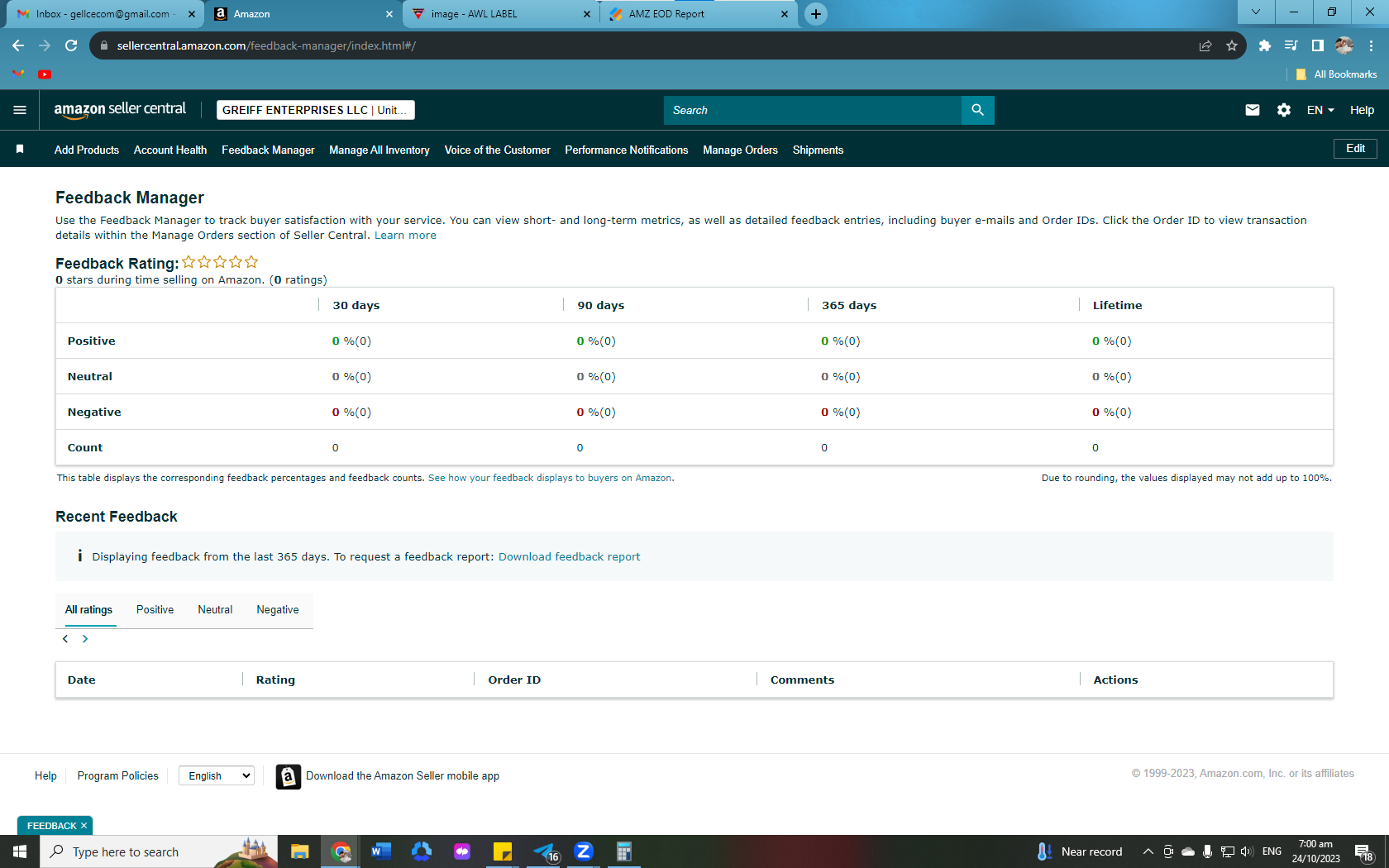Open a new browser tab
Screen dimensions: 1389x868
816,14
